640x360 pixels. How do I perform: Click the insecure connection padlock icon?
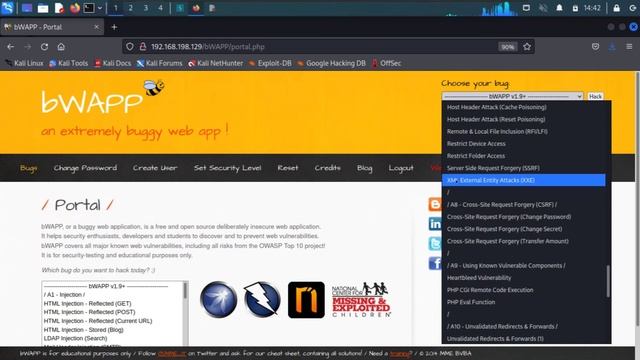[143, 47]
